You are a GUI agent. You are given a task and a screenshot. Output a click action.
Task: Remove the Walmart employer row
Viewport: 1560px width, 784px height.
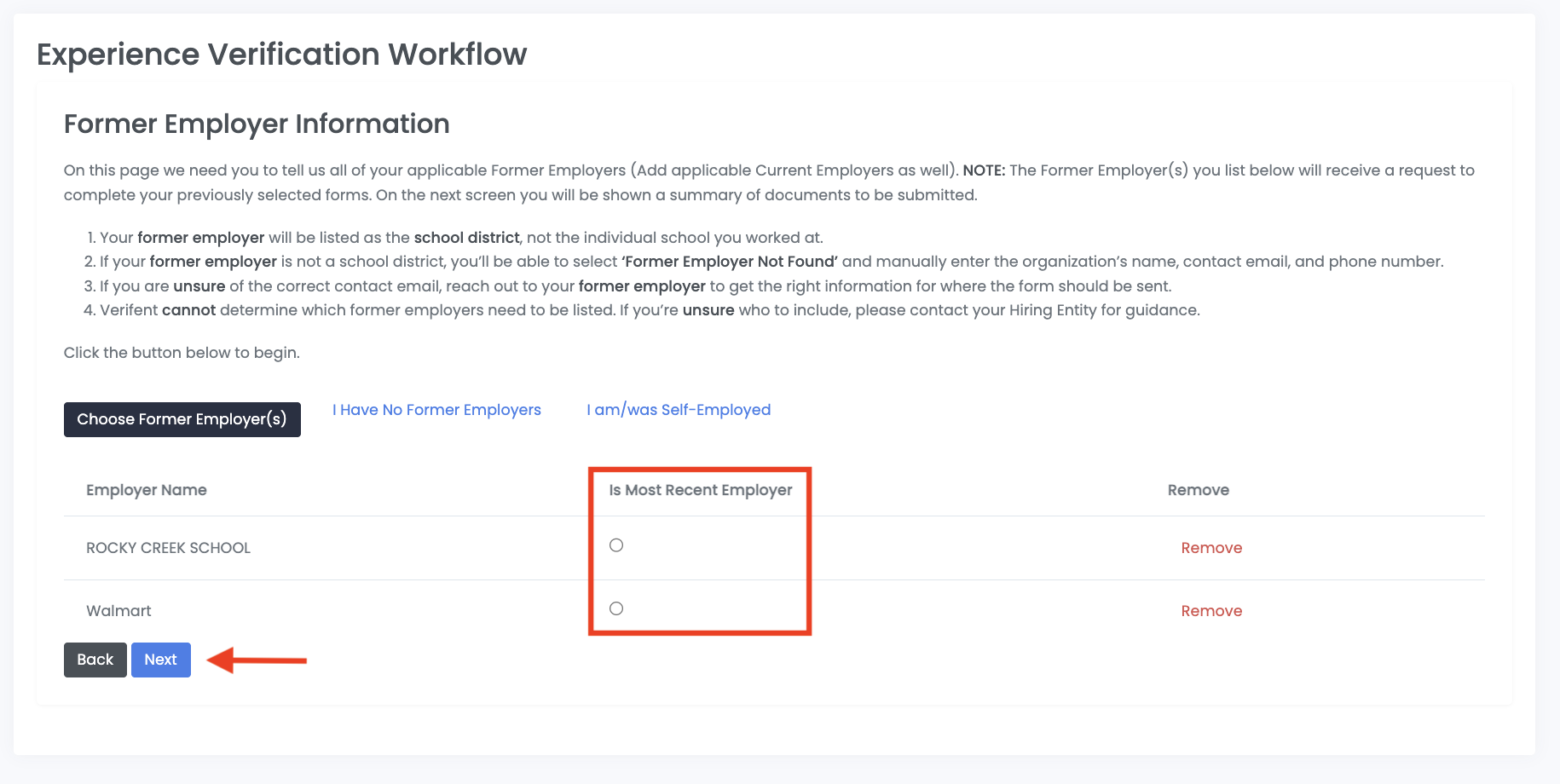point(1211,611)
